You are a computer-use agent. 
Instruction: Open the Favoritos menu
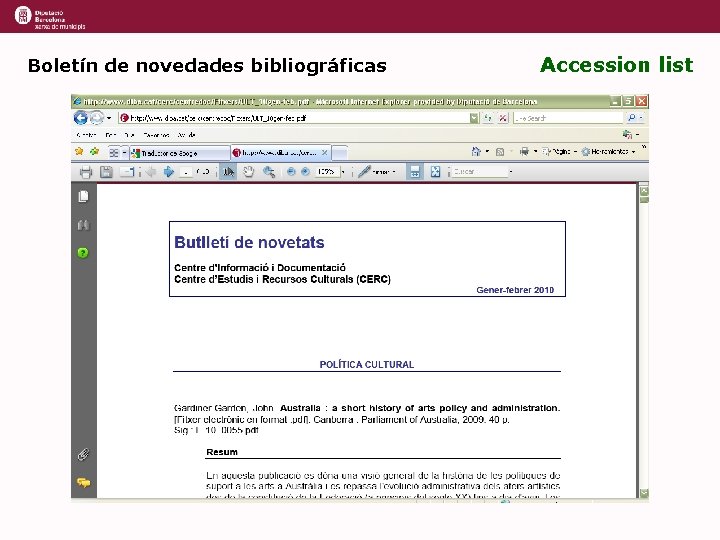(x=156, y=135)
